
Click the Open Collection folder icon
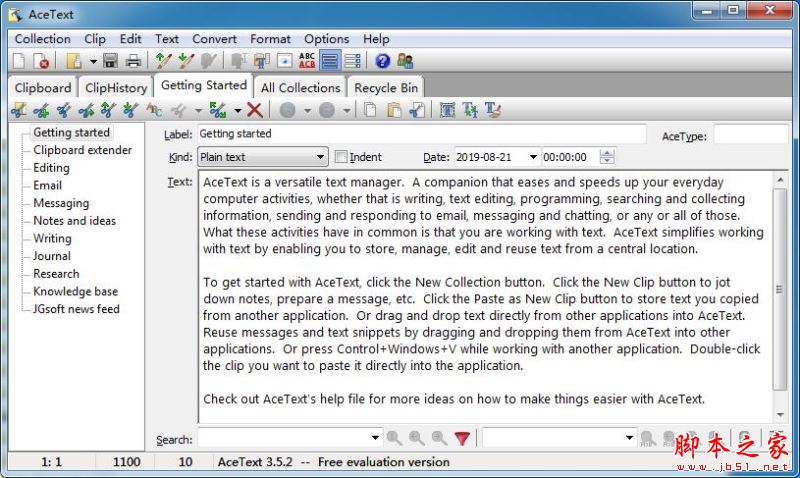(x=74, y=61)
